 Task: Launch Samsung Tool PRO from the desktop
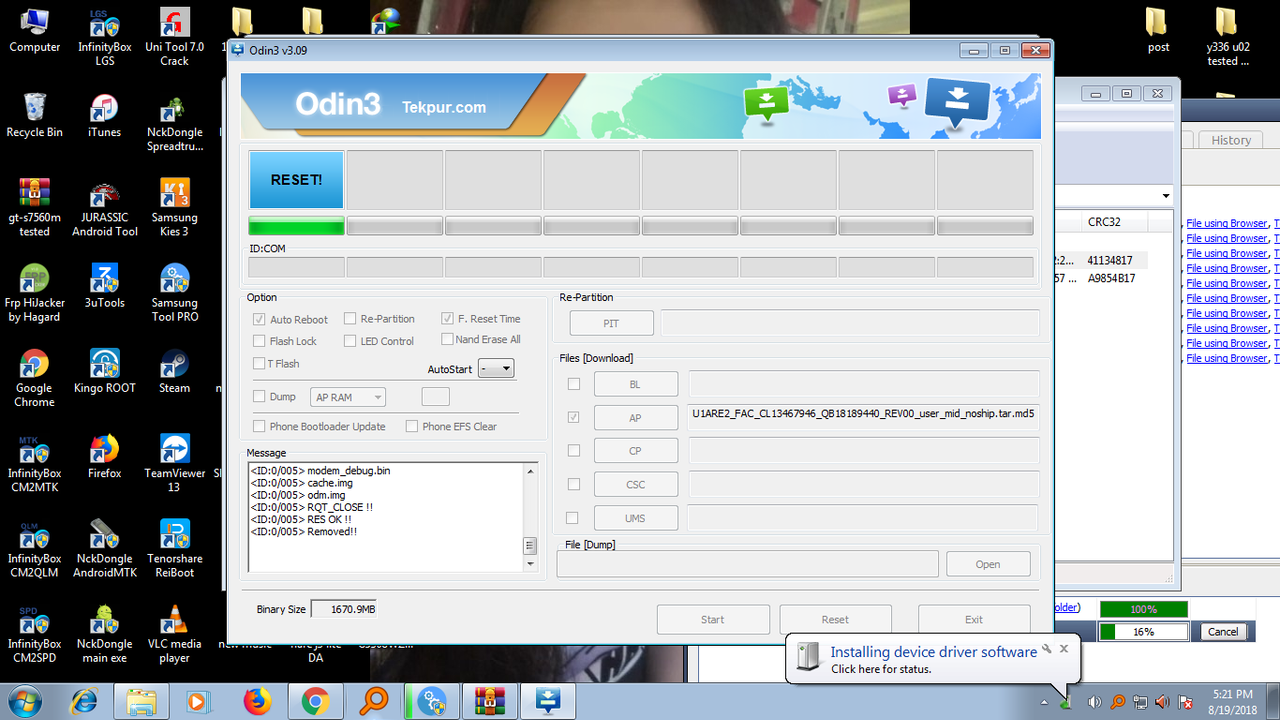click(x=174, y=293)
